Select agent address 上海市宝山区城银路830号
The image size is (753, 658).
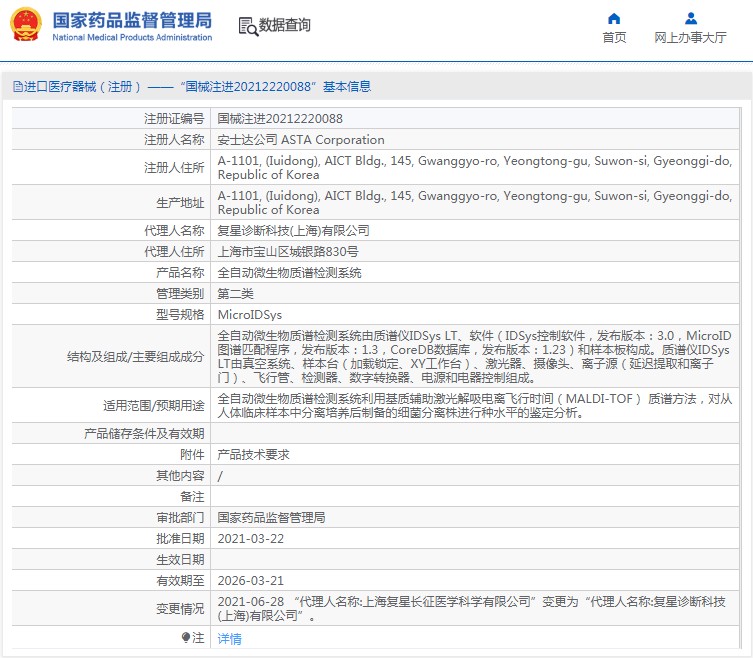(x=288, y=252)
